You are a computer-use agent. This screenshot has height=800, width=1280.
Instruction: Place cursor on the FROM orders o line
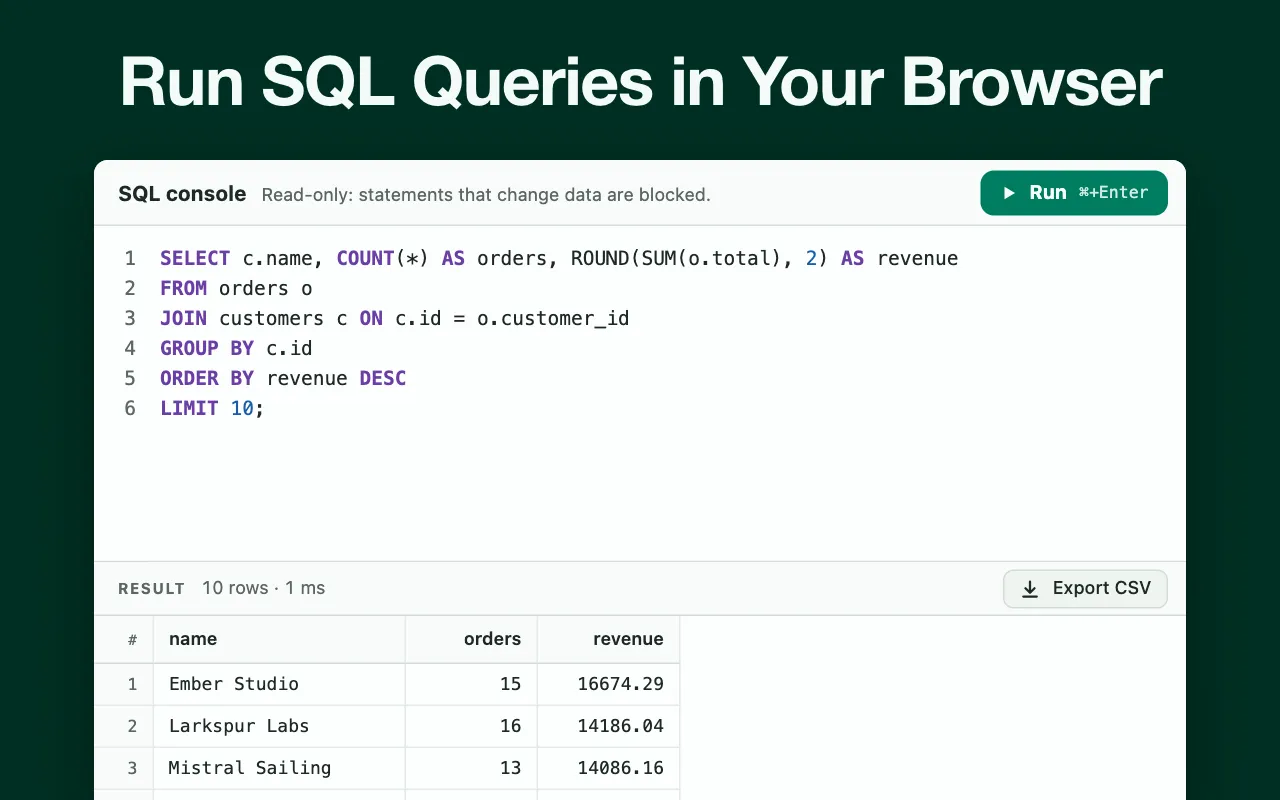[236, 288]
